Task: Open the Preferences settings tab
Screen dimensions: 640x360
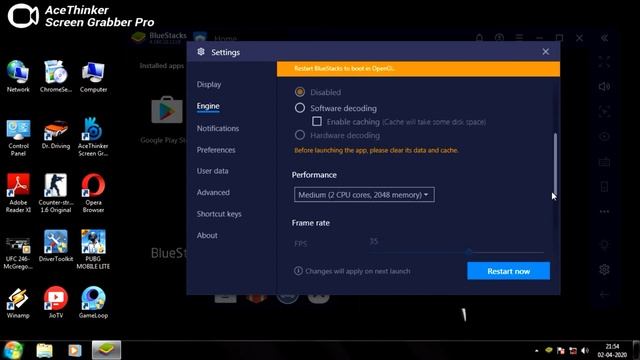Action: tap(216, 150)
